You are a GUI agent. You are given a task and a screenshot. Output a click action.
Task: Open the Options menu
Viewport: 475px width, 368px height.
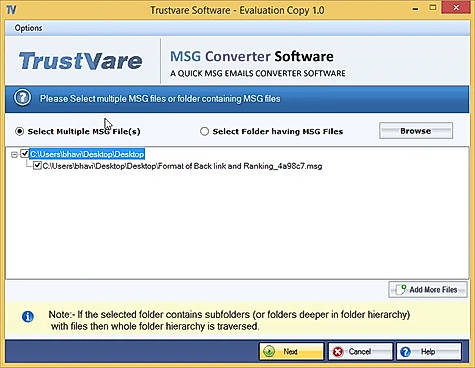coord(28,28)
